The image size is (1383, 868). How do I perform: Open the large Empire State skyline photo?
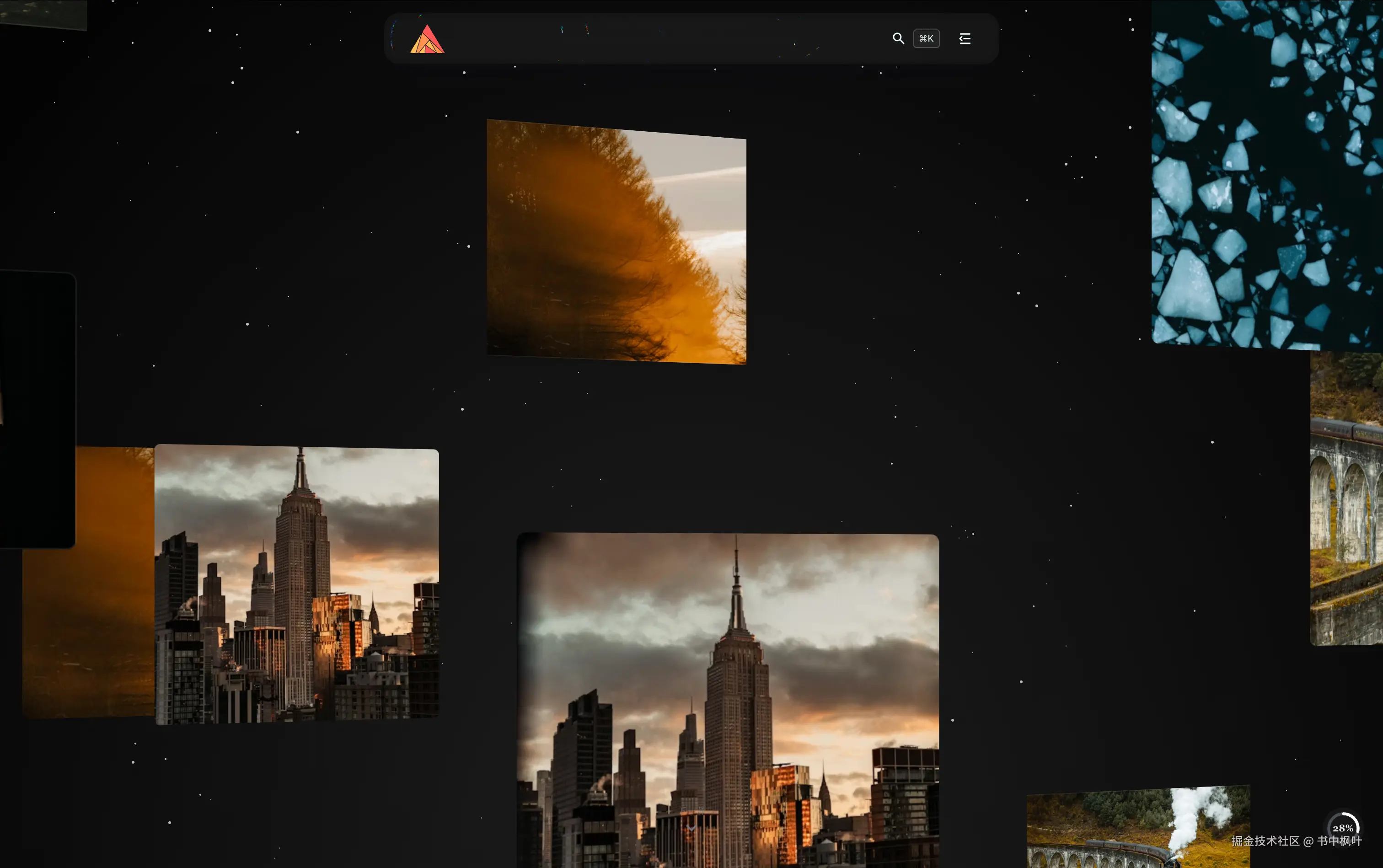(x=727, y=700)
